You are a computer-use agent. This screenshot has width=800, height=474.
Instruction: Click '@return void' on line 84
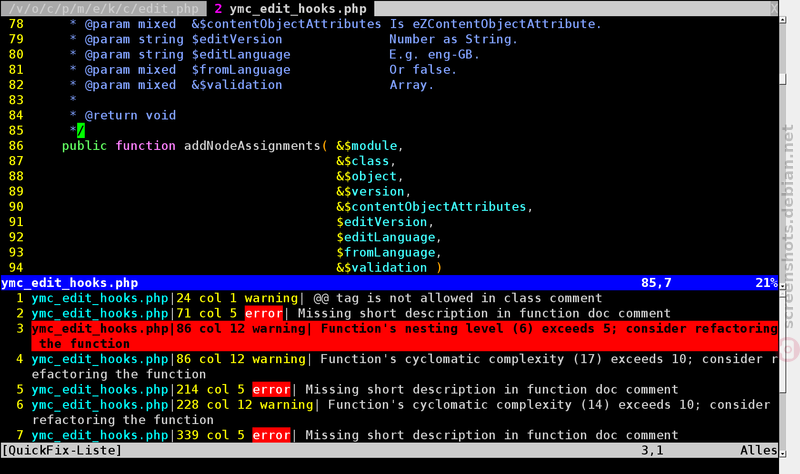(x=130, y=115)
